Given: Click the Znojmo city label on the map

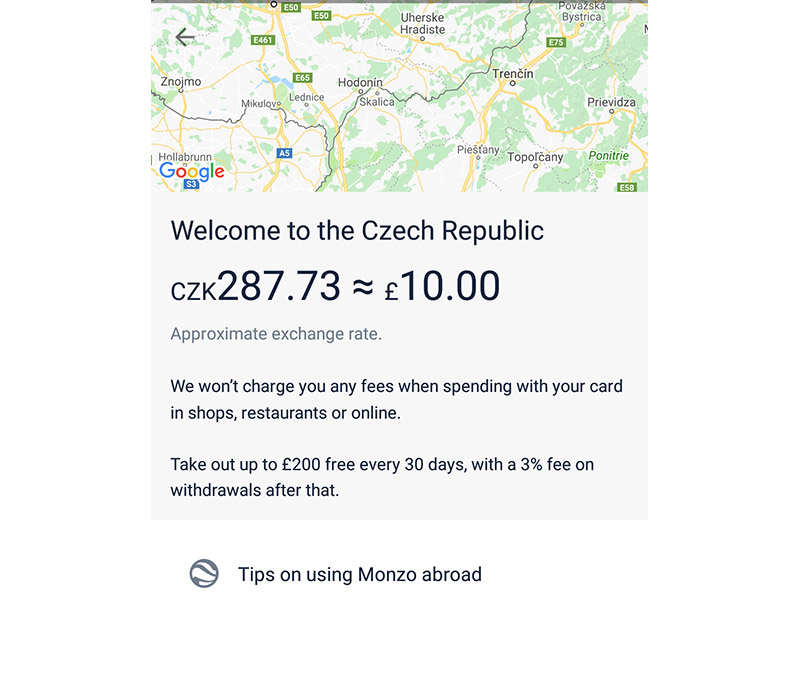Looking at the screenshot, I should coord(181,79).
